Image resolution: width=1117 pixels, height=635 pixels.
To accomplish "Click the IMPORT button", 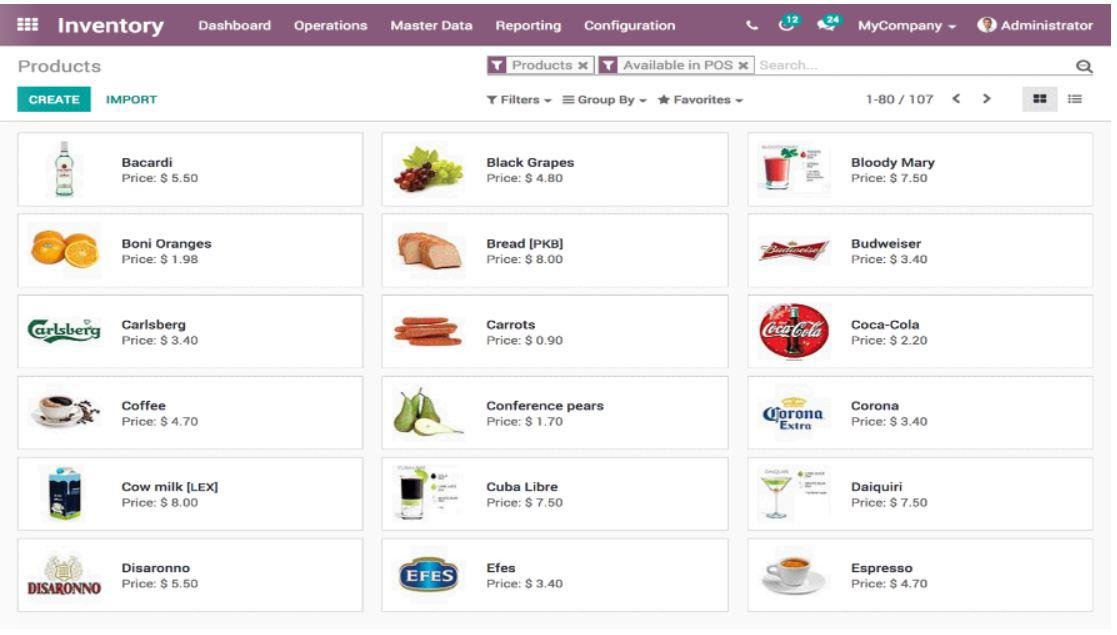I will tap(131, 100).
